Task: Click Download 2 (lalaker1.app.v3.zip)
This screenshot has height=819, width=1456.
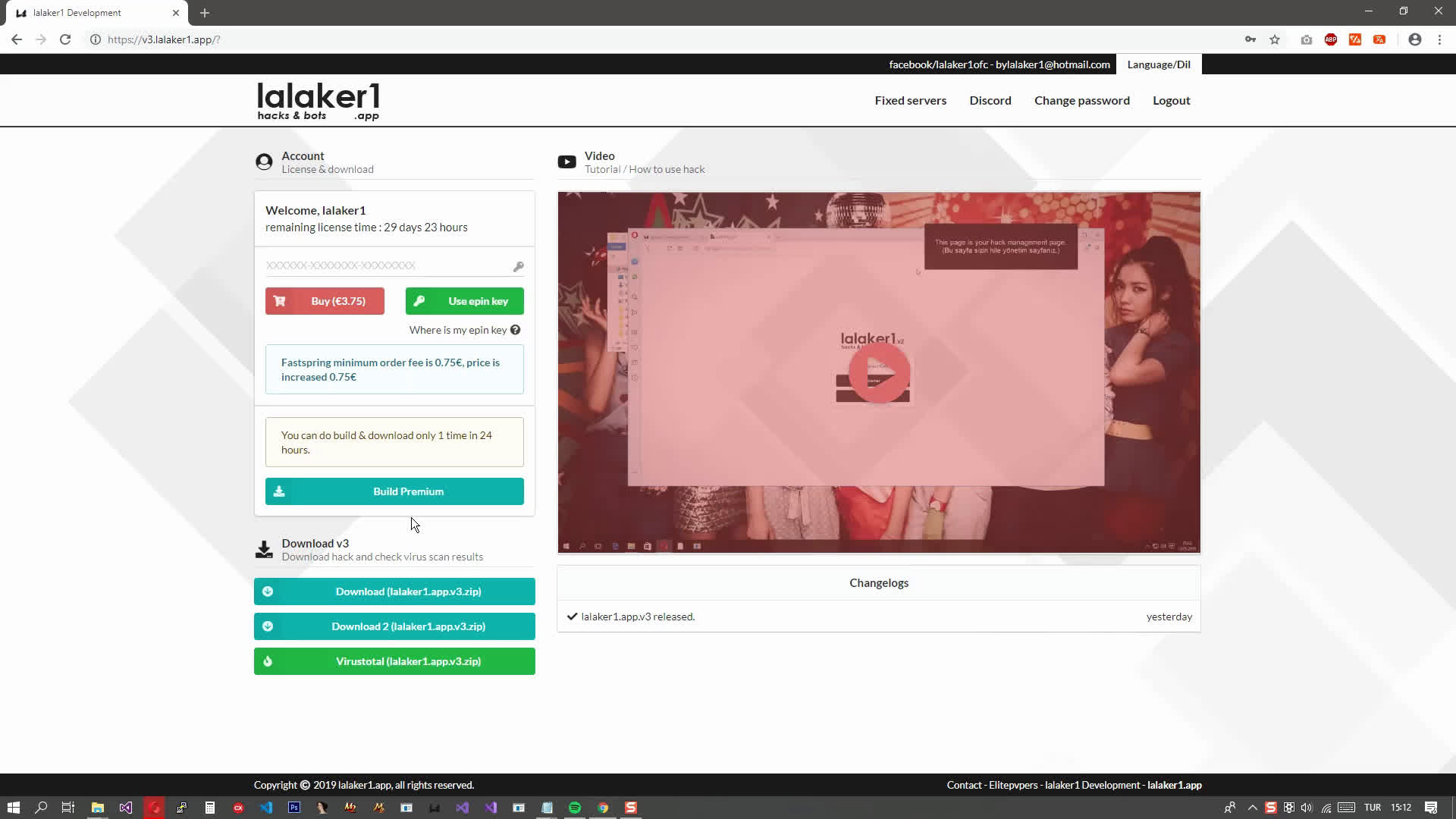Action: click(394, 626)
